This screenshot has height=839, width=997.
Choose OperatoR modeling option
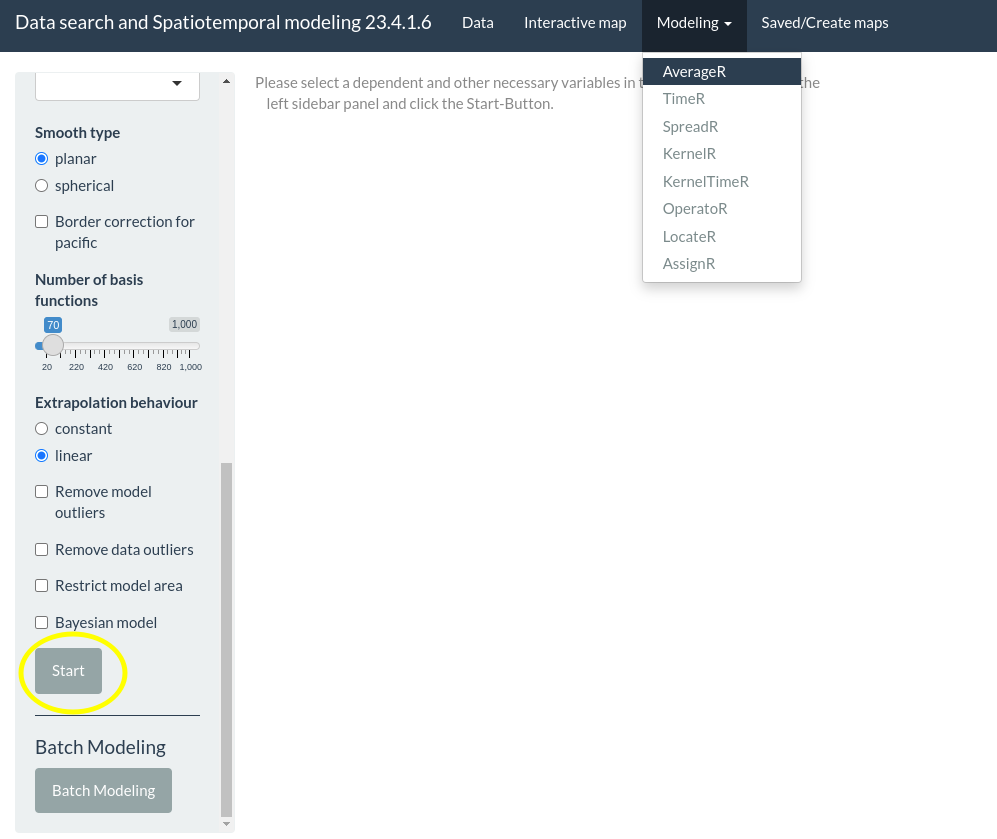[x=695, y=208]
